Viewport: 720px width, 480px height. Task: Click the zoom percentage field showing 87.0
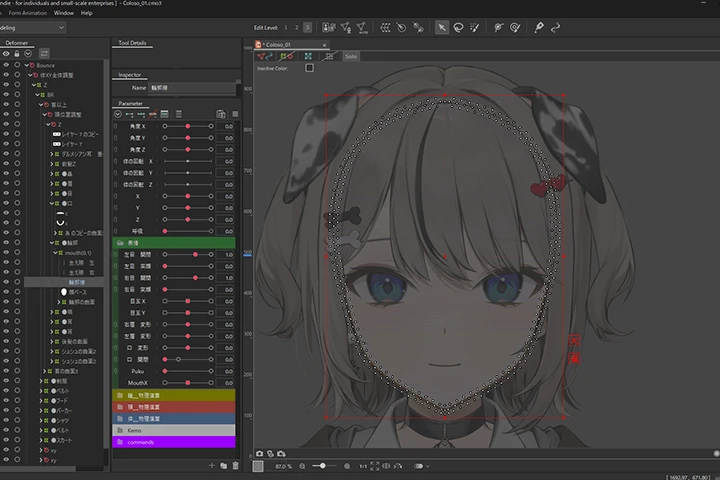click(283, 466)
